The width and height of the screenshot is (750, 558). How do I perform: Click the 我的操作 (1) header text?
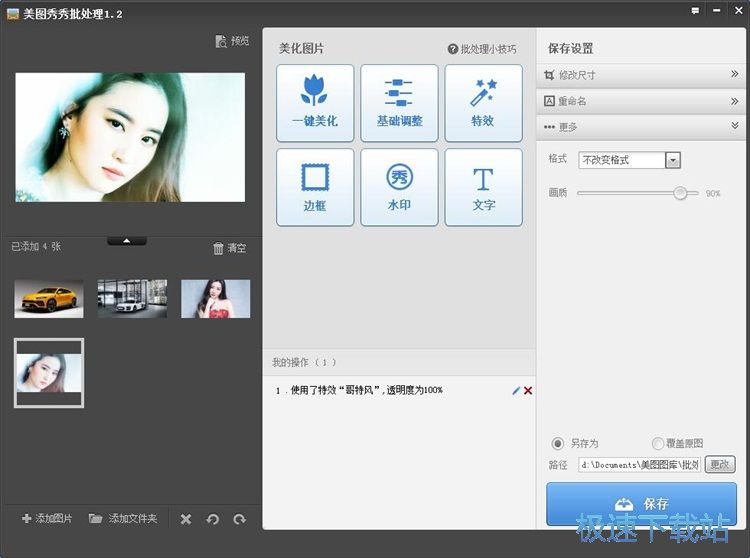(x=304, y=362)
